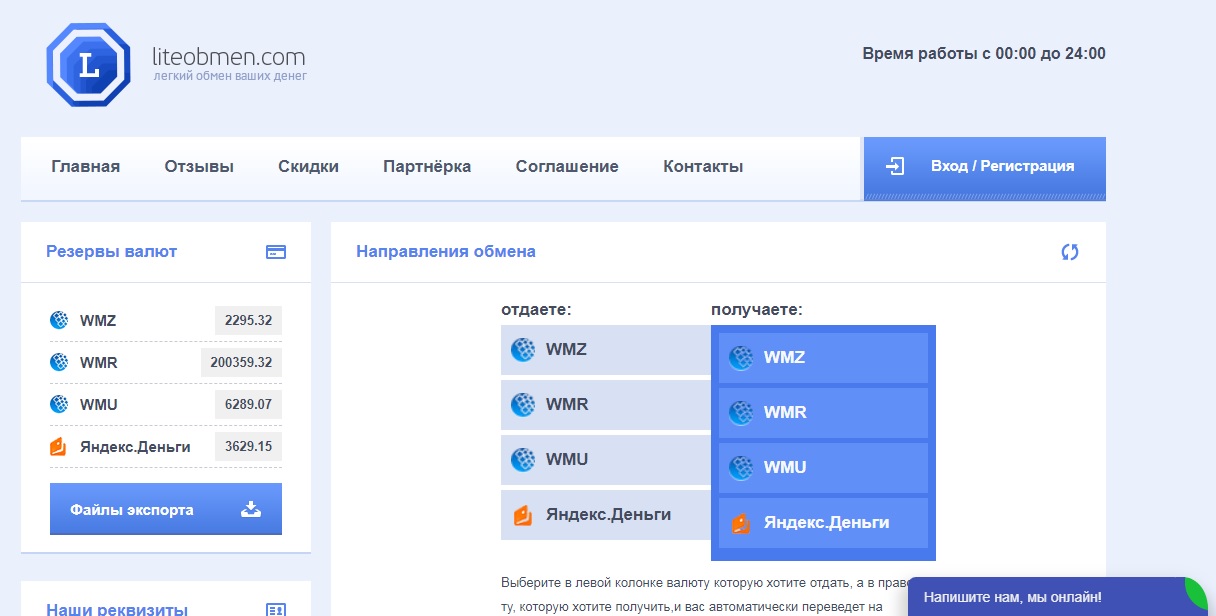Go to the Отзывы page

pyautogui.click(x=199, y=167)
